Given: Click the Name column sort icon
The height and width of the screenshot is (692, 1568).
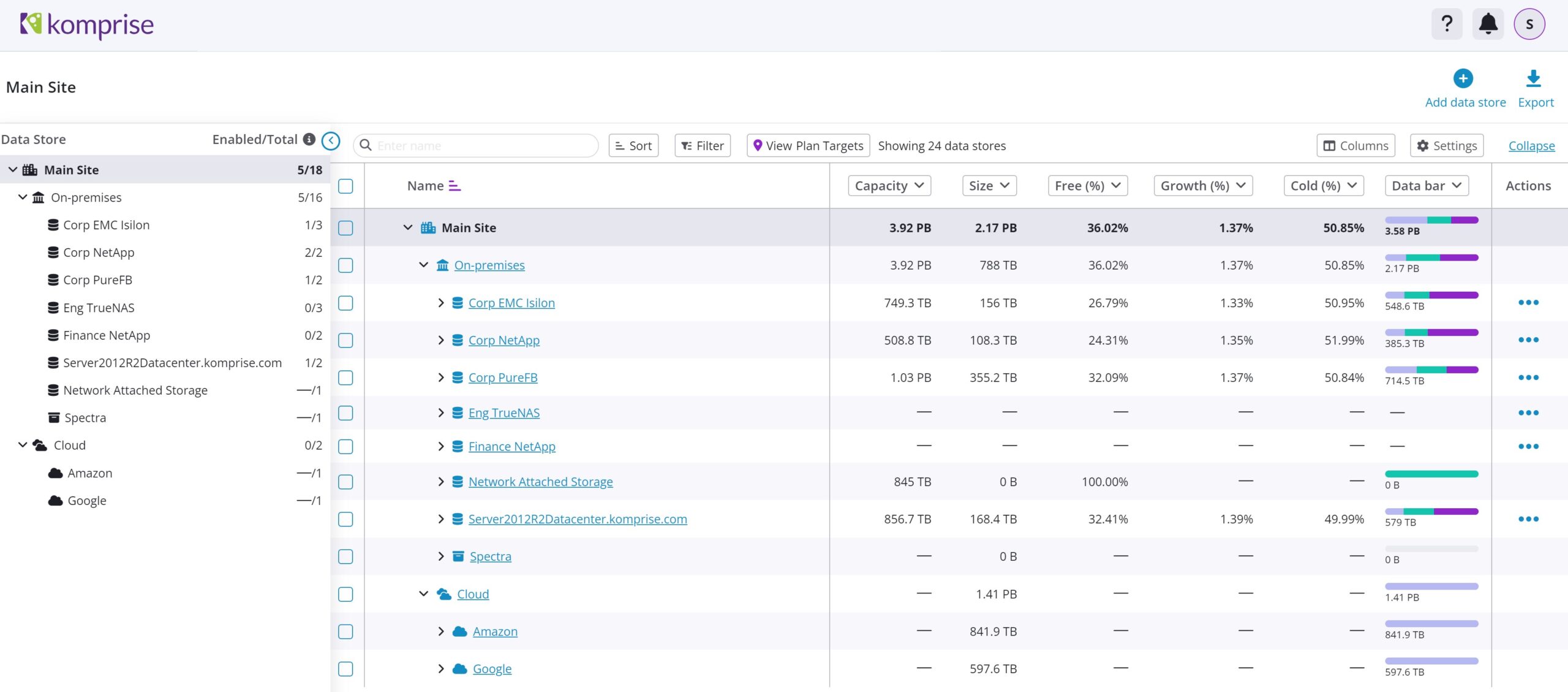Looking at the screenshot, I should coord(454,186).
